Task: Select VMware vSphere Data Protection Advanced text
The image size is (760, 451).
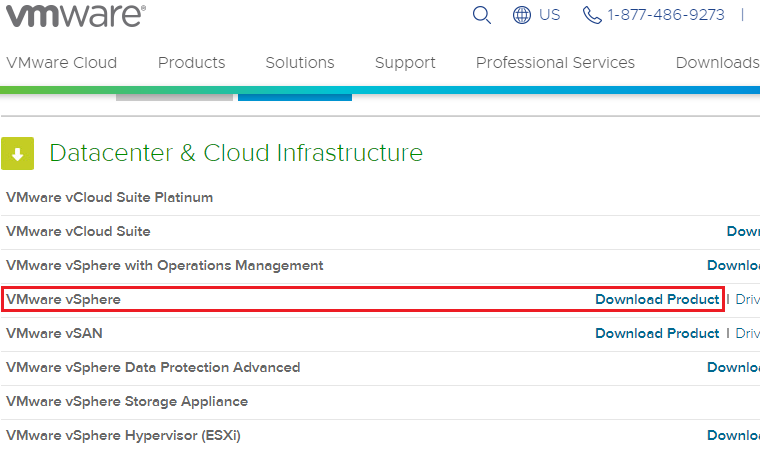Action: [x=153, y=367]
